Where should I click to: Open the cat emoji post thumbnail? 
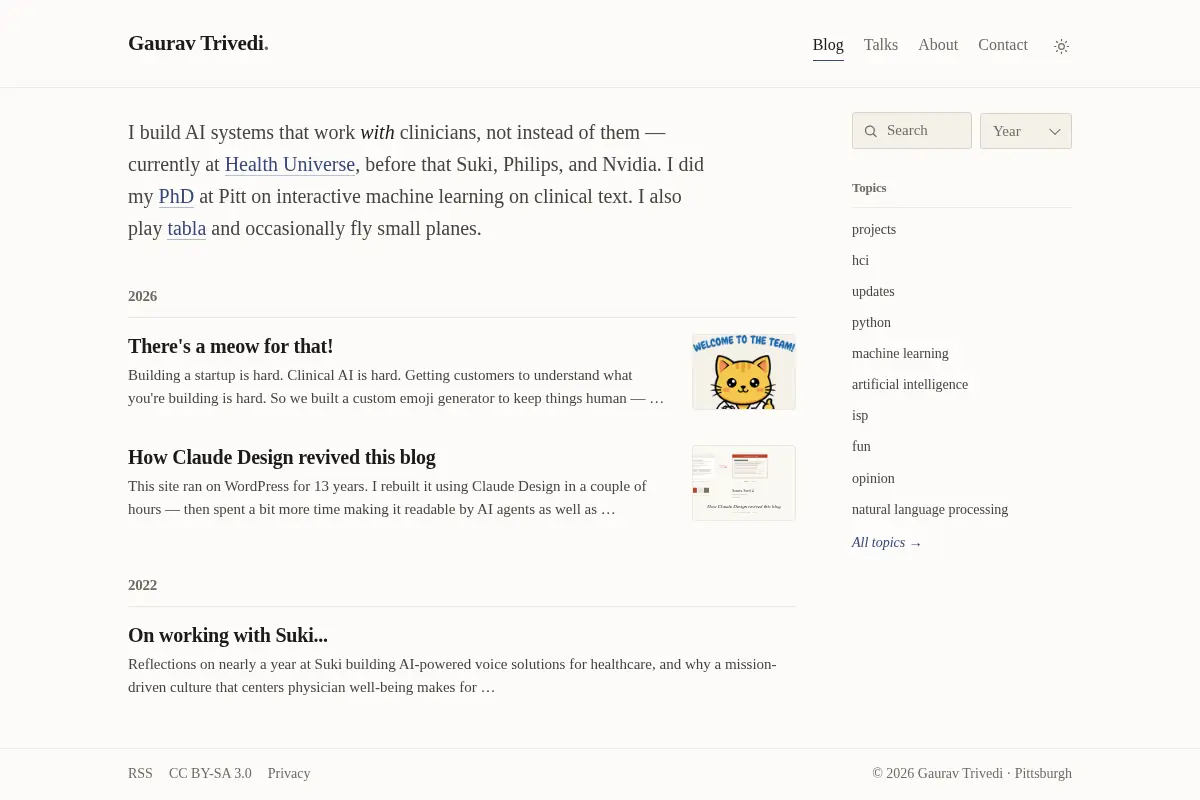[744, 372]
